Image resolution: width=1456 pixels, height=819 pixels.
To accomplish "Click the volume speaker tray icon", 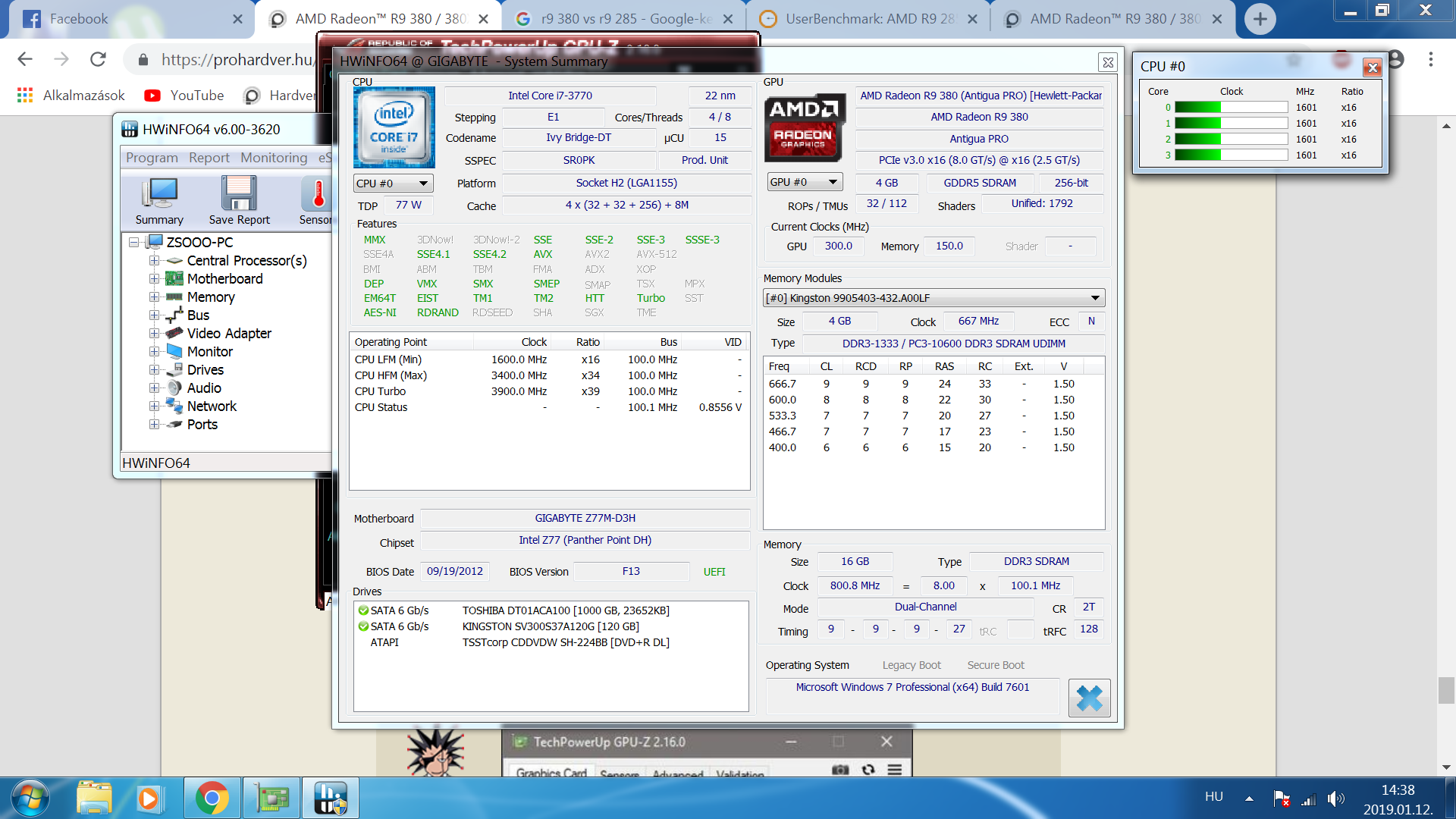I will point(1335,799).
